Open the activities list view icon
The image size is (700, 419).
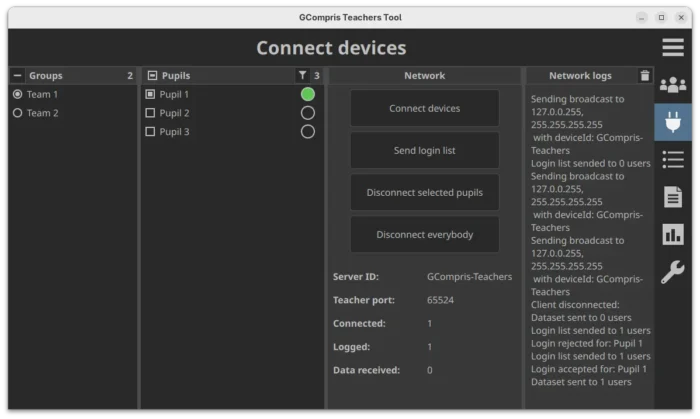pos(673,159)
